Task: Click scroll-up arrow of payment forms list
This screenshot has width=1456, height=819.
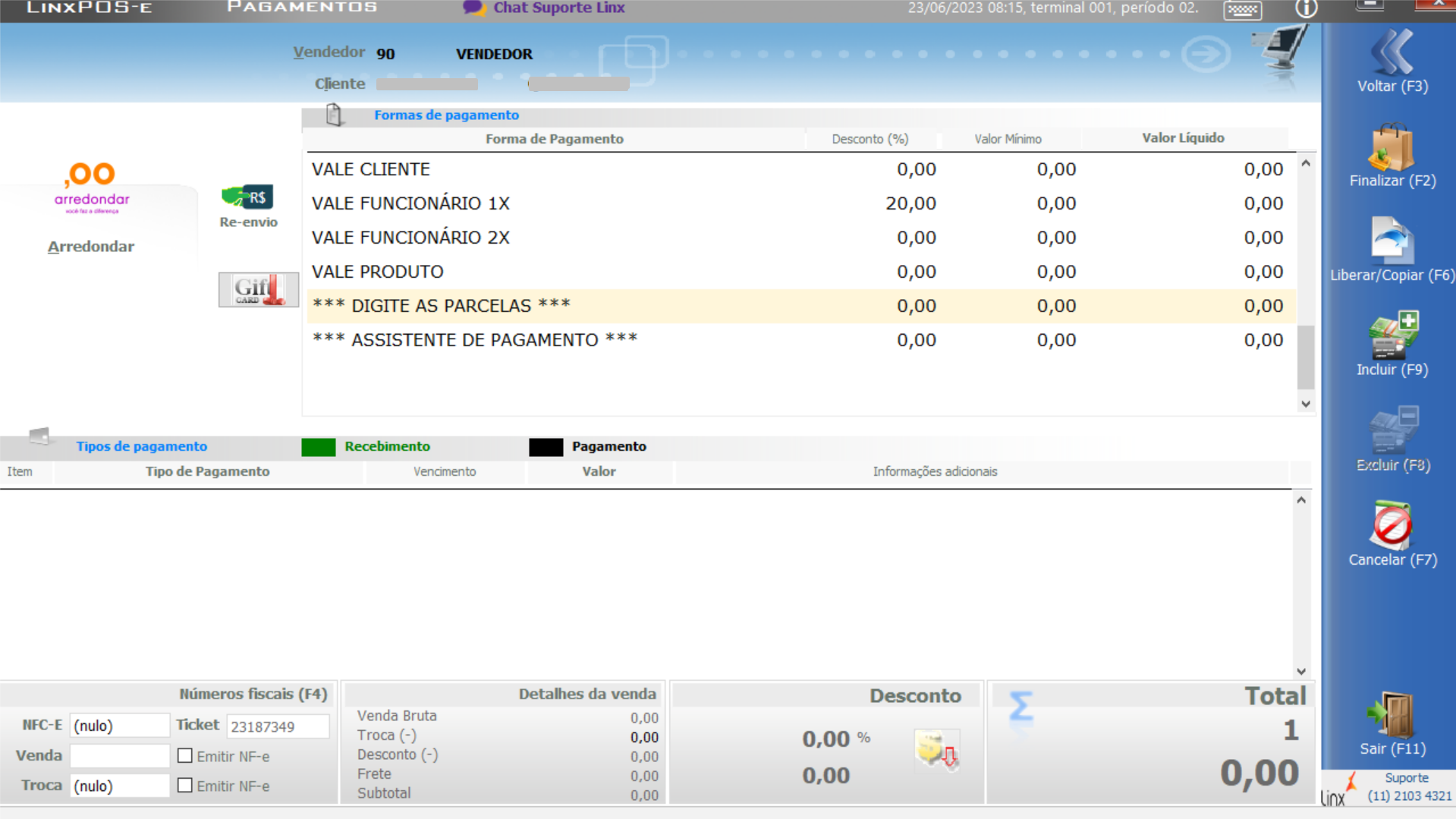Action: point(1306,163)
